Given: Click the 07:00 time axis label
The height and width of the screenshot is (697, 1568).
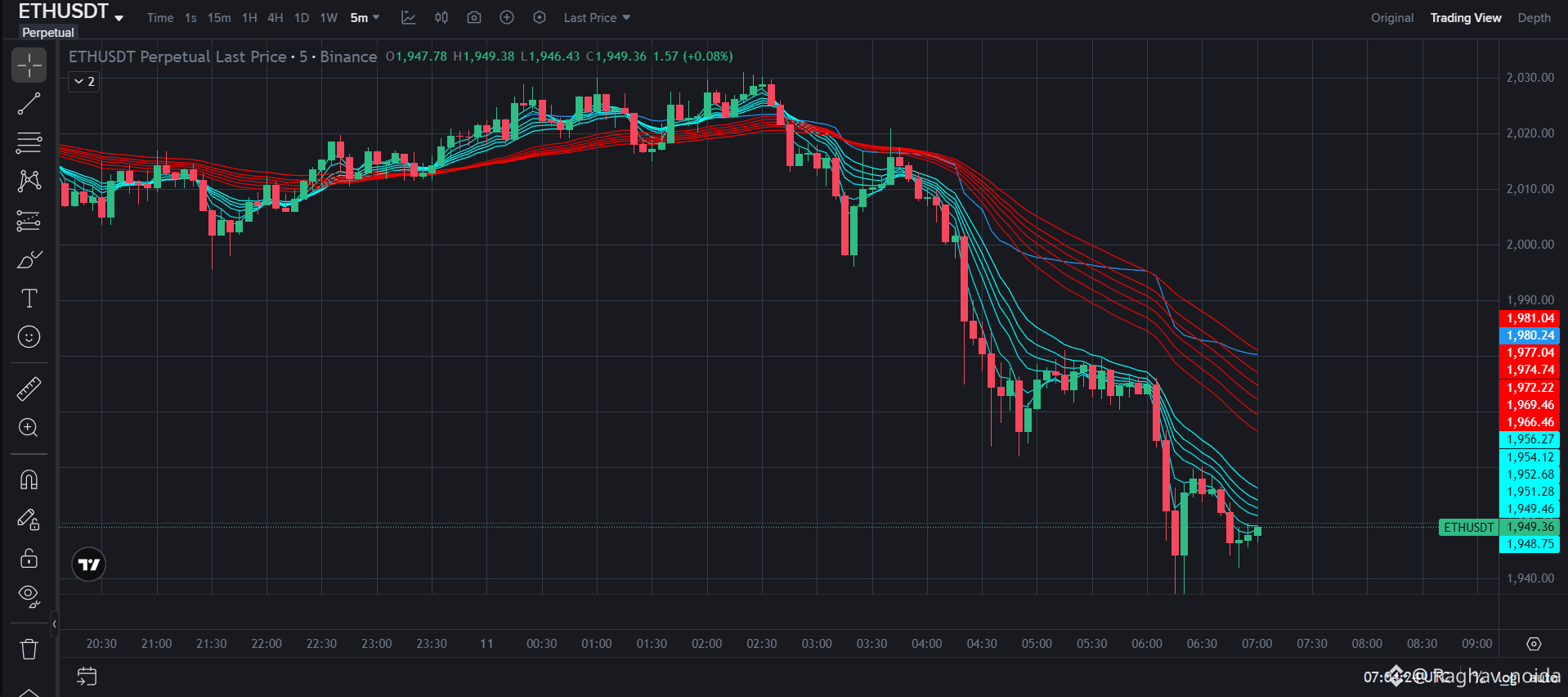Looking at the screenshot, I should (1257, 644).
